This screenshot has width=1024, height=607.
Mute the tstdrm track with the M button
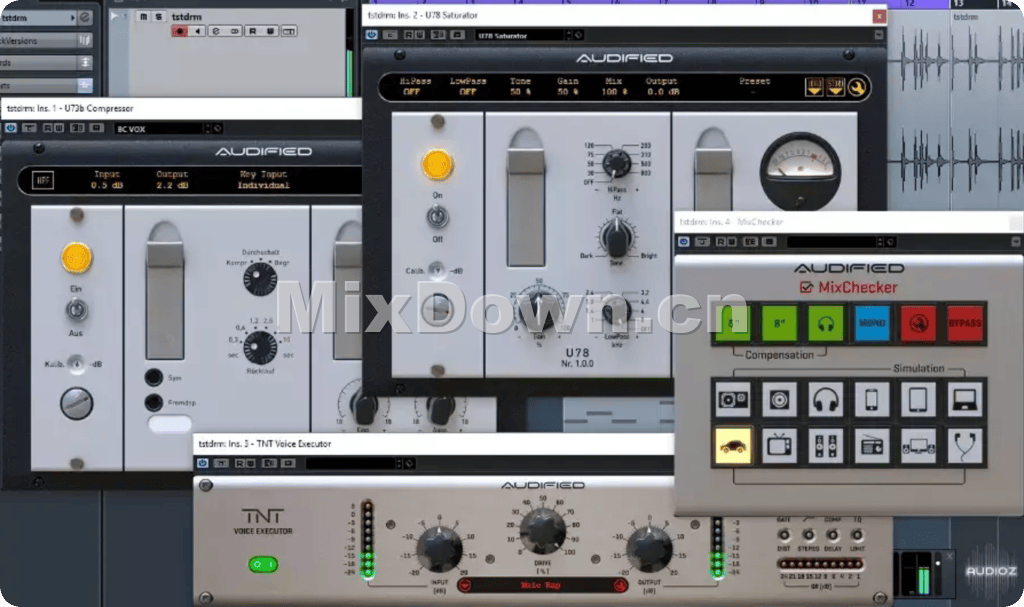click(142, 17)
